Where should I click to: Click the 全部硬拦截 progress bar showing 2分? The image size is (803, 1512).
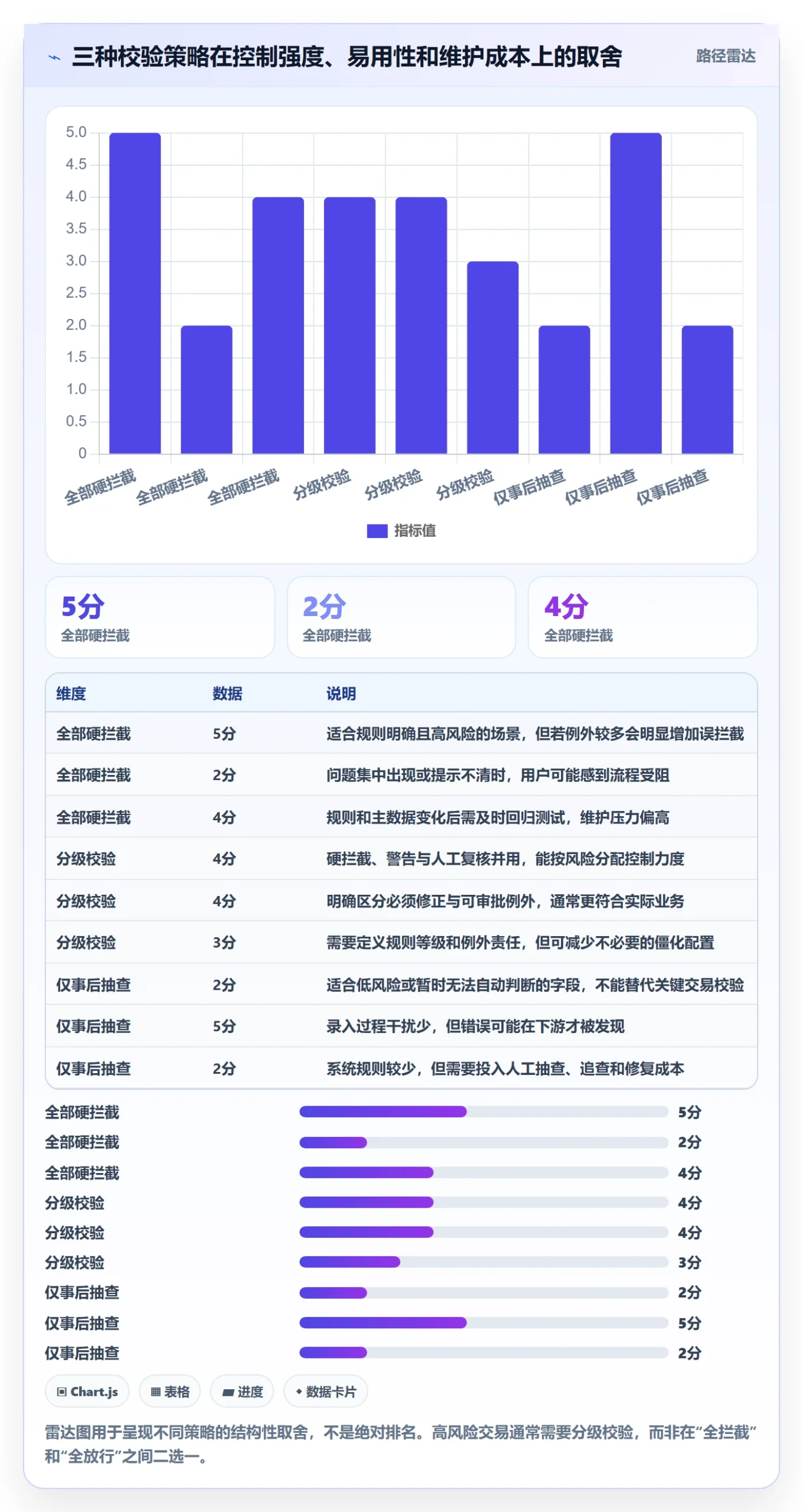[x=484, y=1142]
